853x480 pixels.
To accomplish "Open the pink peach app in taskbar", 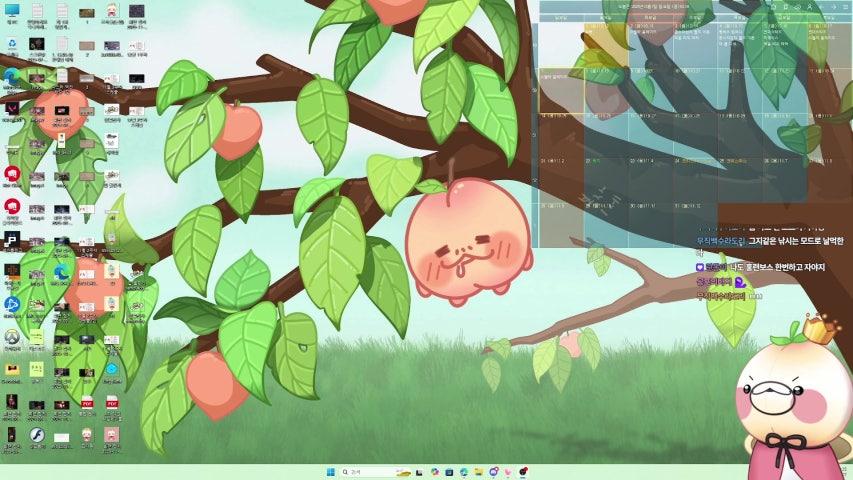I will point(508,472).
